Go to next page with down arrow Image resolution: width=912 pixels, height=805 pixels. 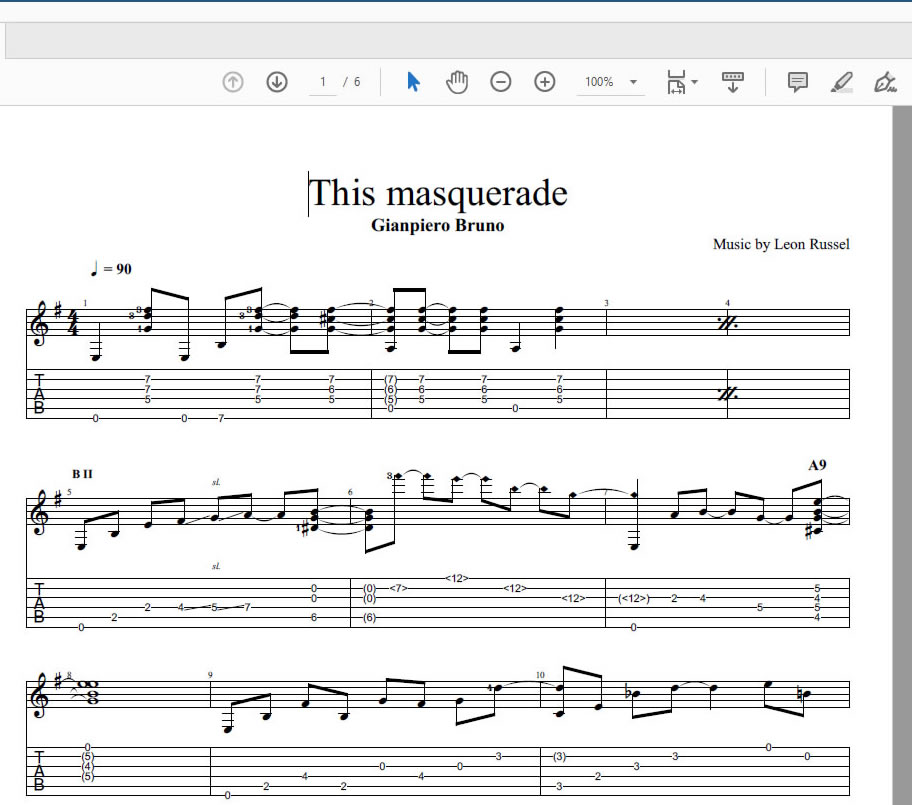click(277, 82)
